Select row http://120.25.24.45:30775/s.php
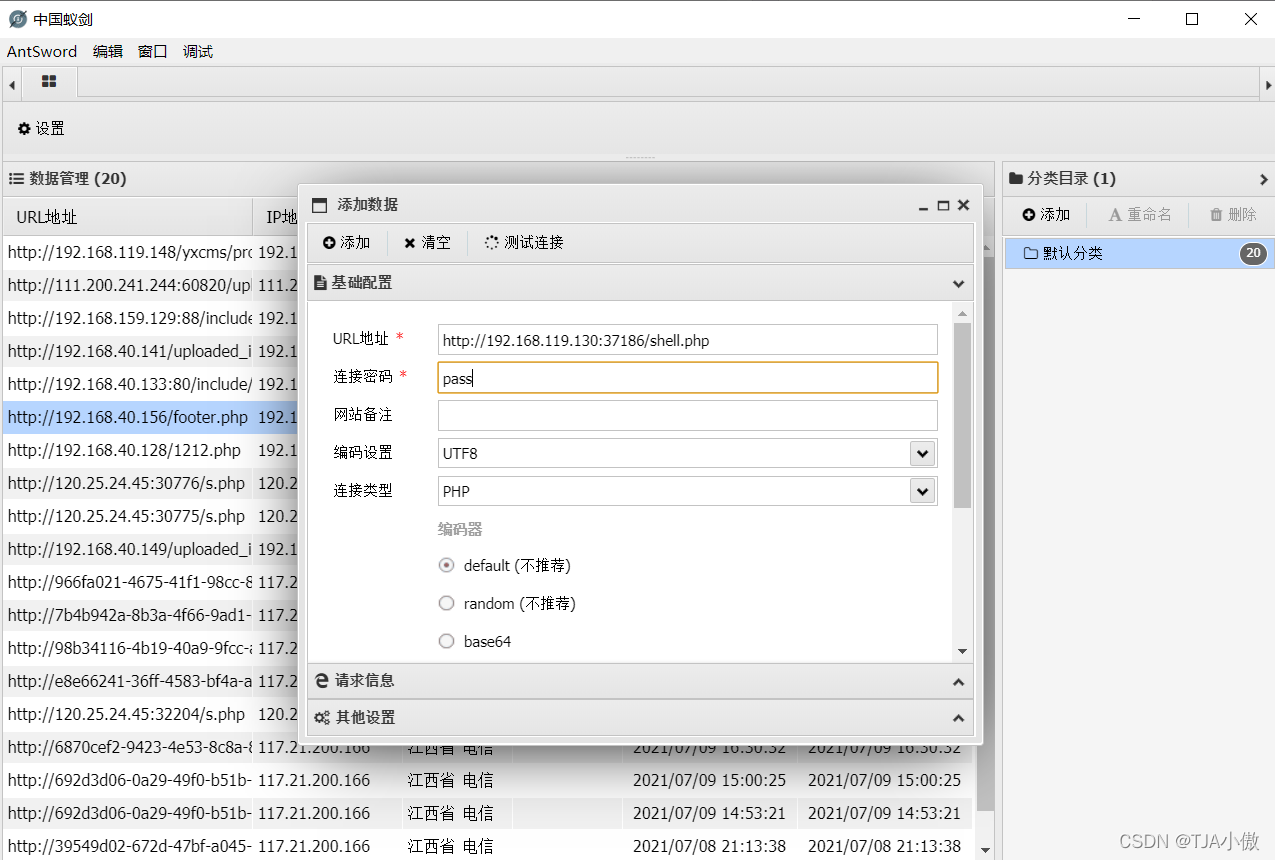 pos(150,516)
